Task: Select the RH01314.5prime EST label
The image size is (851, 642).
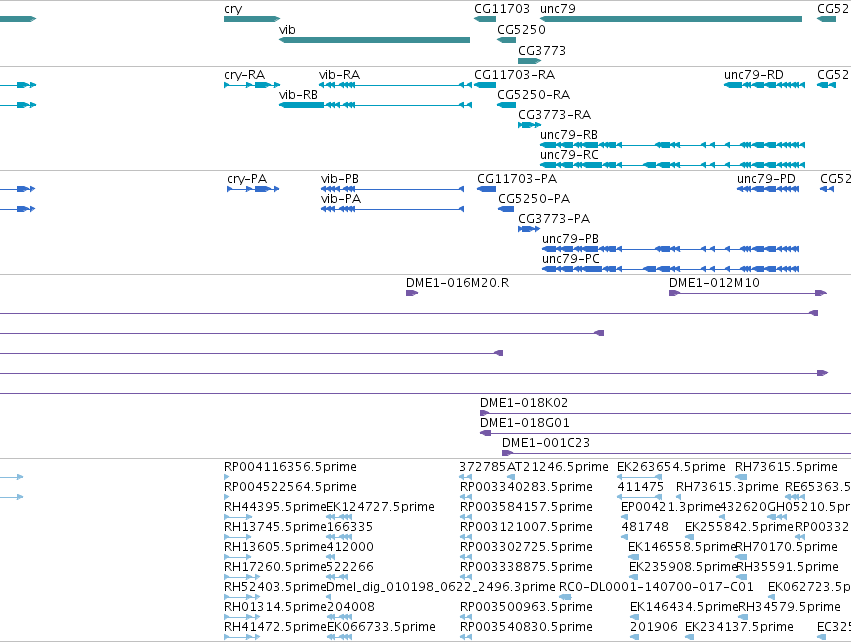Action: [x=275, y=607]
